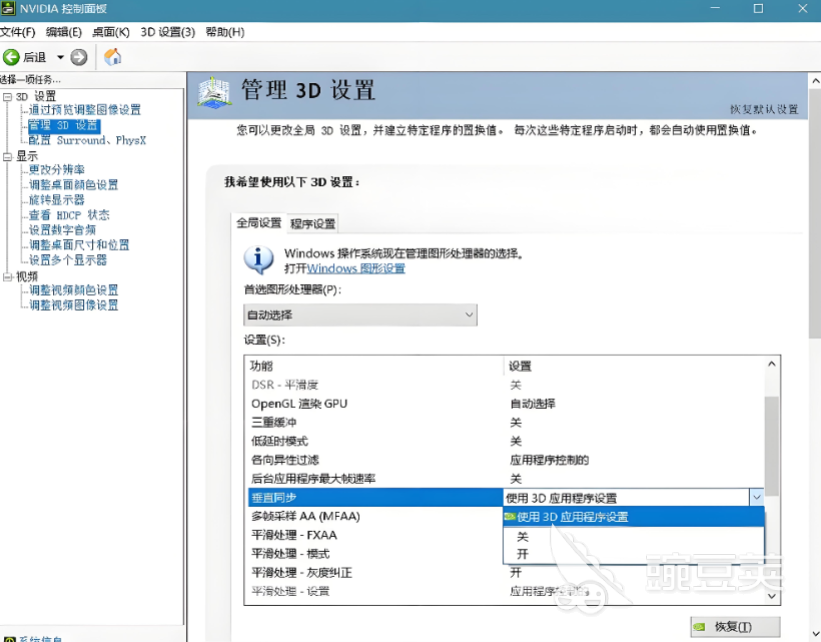Collapse the 显示 tree node
The width and height of the screenshot is (821, 642).
click(7, 157)
